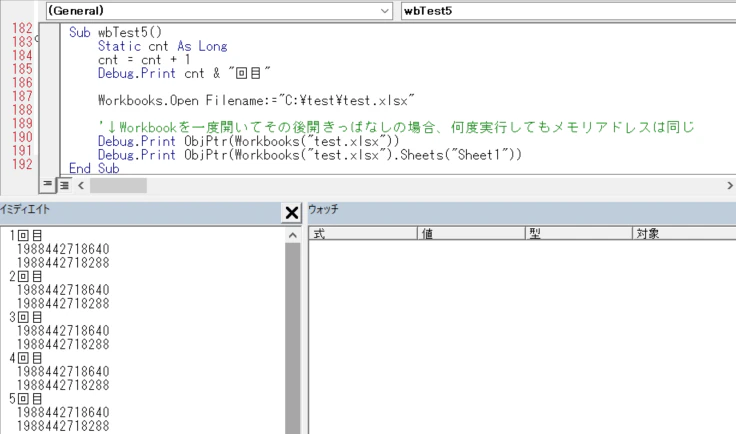
Task: Click the Debug.Print ObjPtr Sheets("Sheet1") line
Action: [x=310, y=155]
